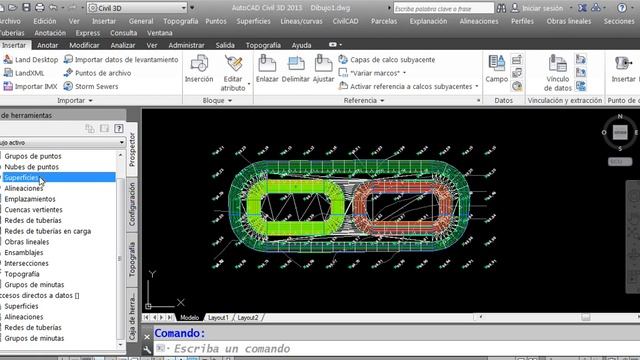Select Obras lineales tree item
This screenshot has width=640, height=360.
pos(27,242)
